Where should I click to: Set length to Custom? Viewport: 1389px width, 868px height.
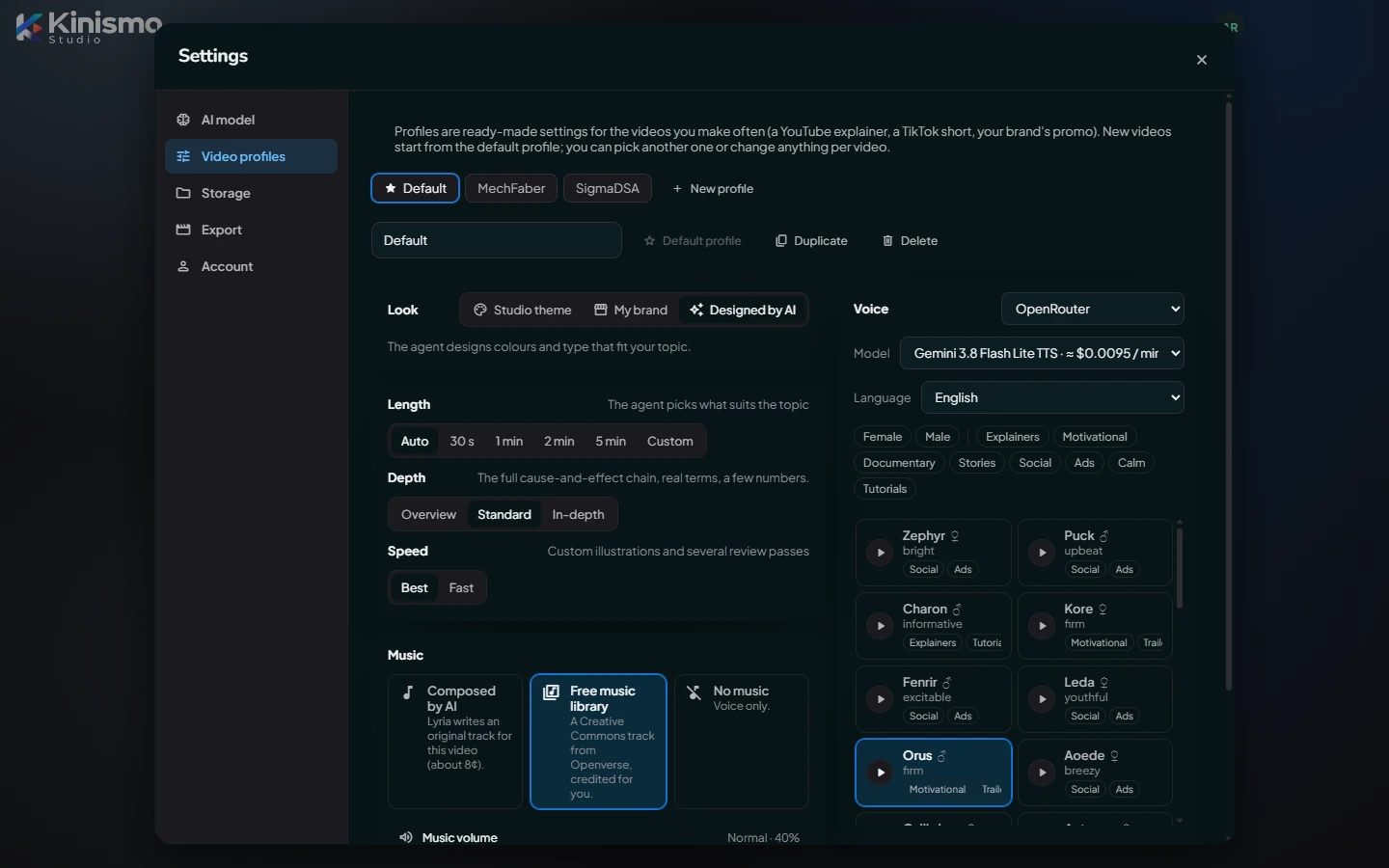coord(670,441)
